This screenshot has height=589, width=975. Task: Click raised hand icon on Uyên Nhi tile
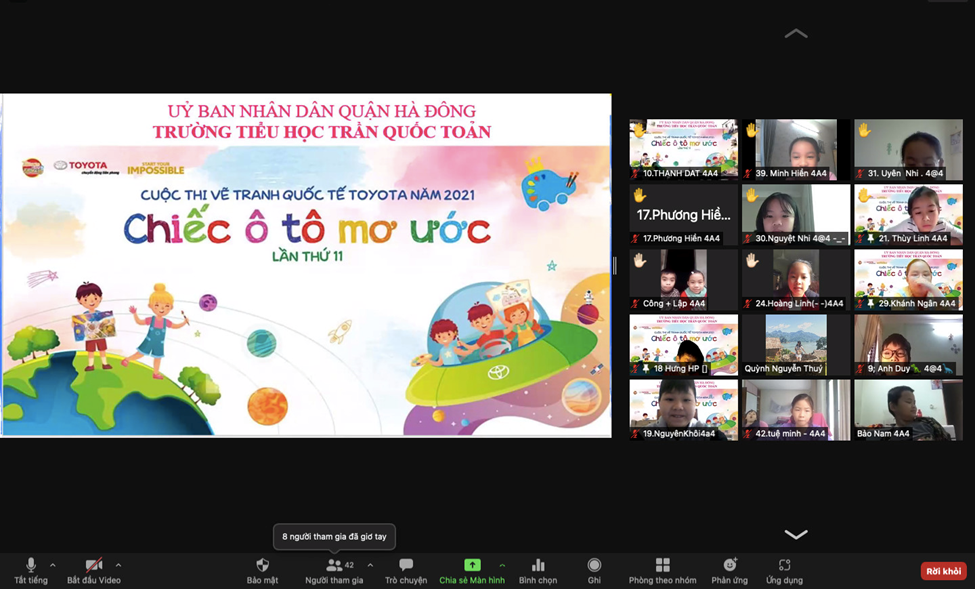click(864, 131)
